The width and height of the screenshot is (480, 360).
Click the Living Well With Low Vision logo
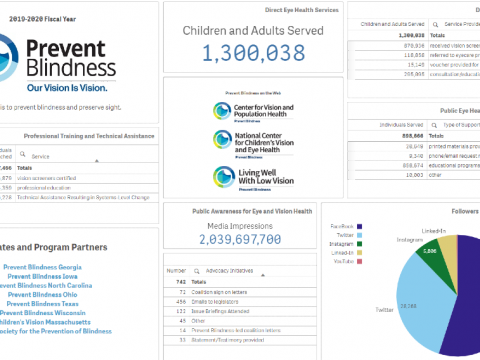coord(254,178)
